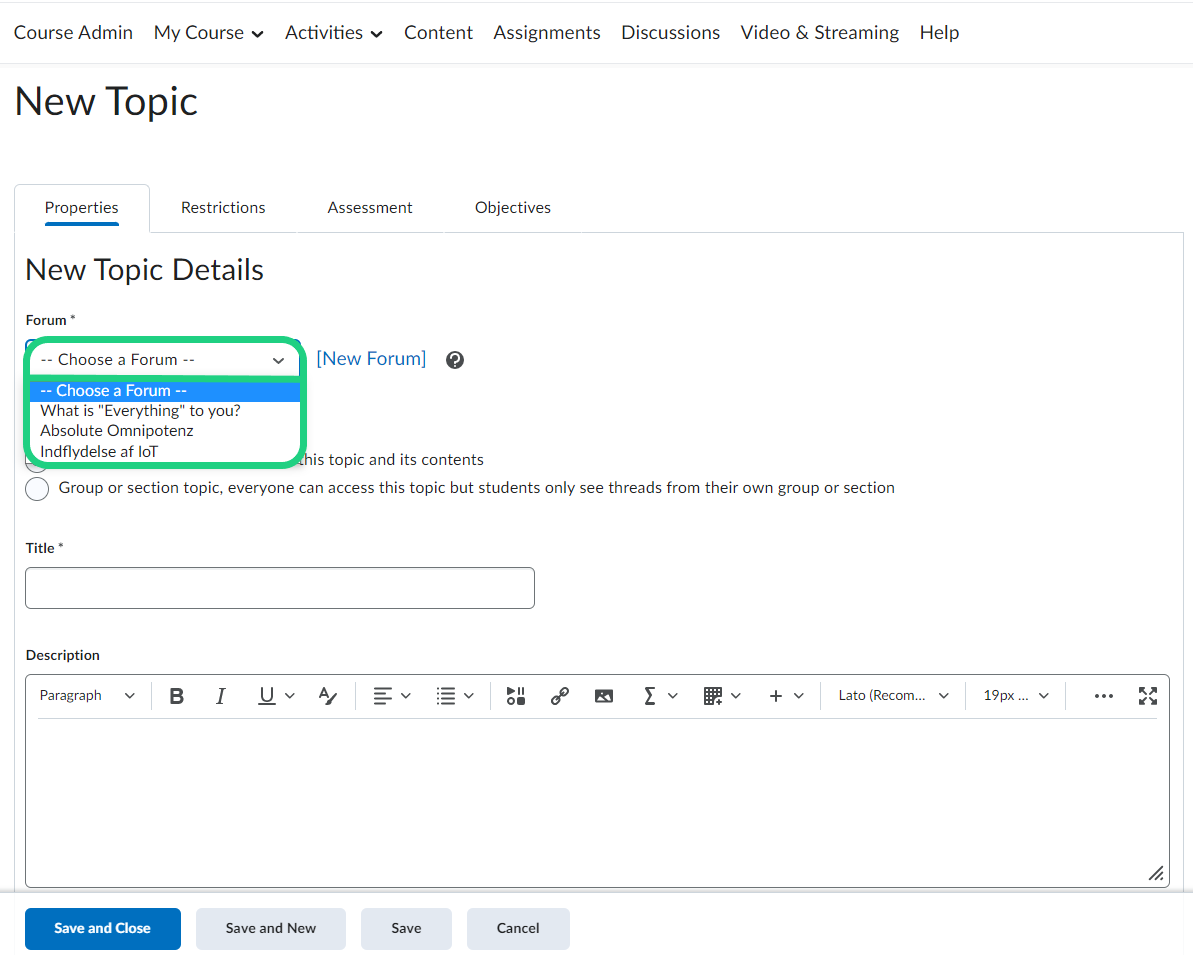Click the help icon beside New Forum
Image resolution: width=1193 pixels, height=955 pixels.
coord(455,360)
